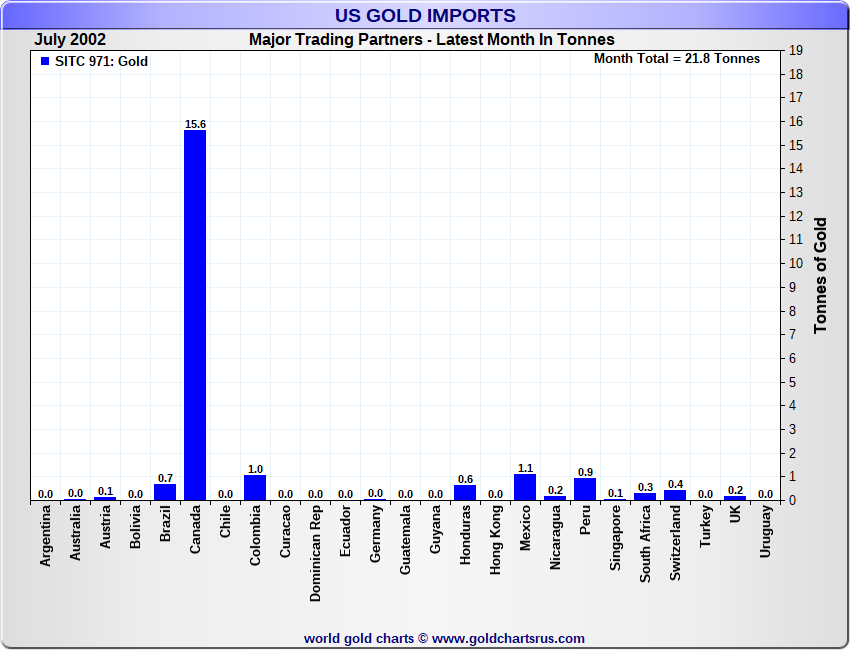Click the 'July 2002' date label
Viewport: 850px width, 650px height.
70,40
